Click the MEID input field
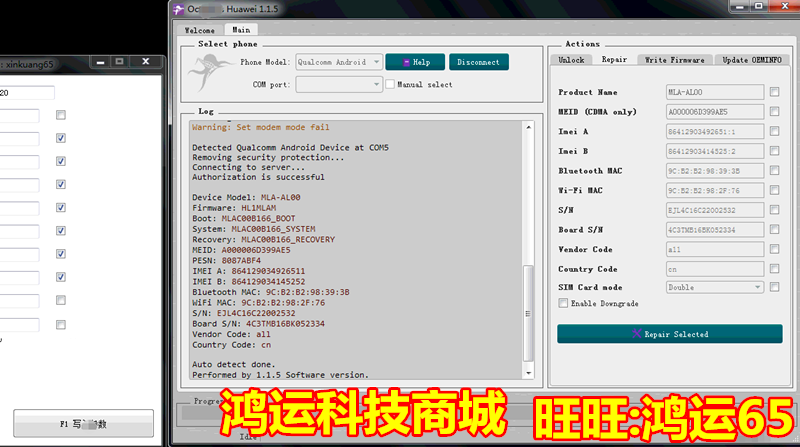The width and height of the screenshot is (800, 447). tap(715, 112)
